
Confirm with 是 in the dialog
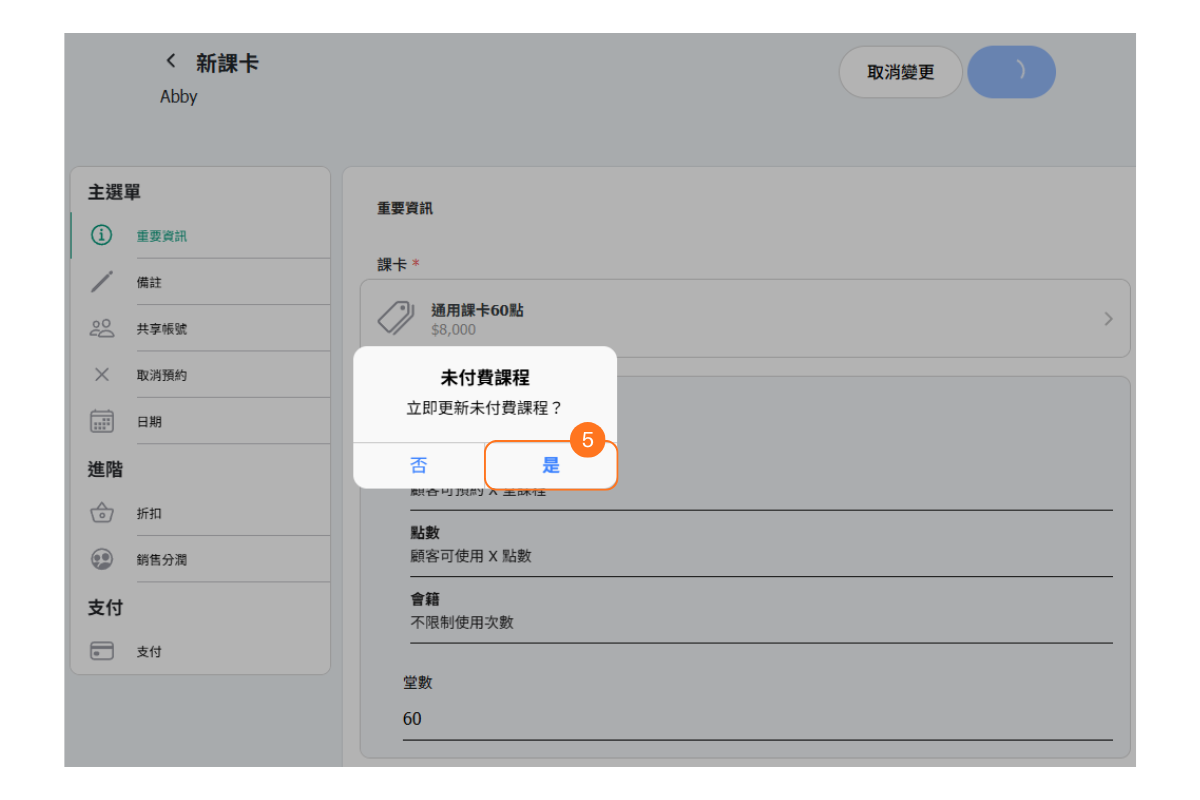point(551,466)
